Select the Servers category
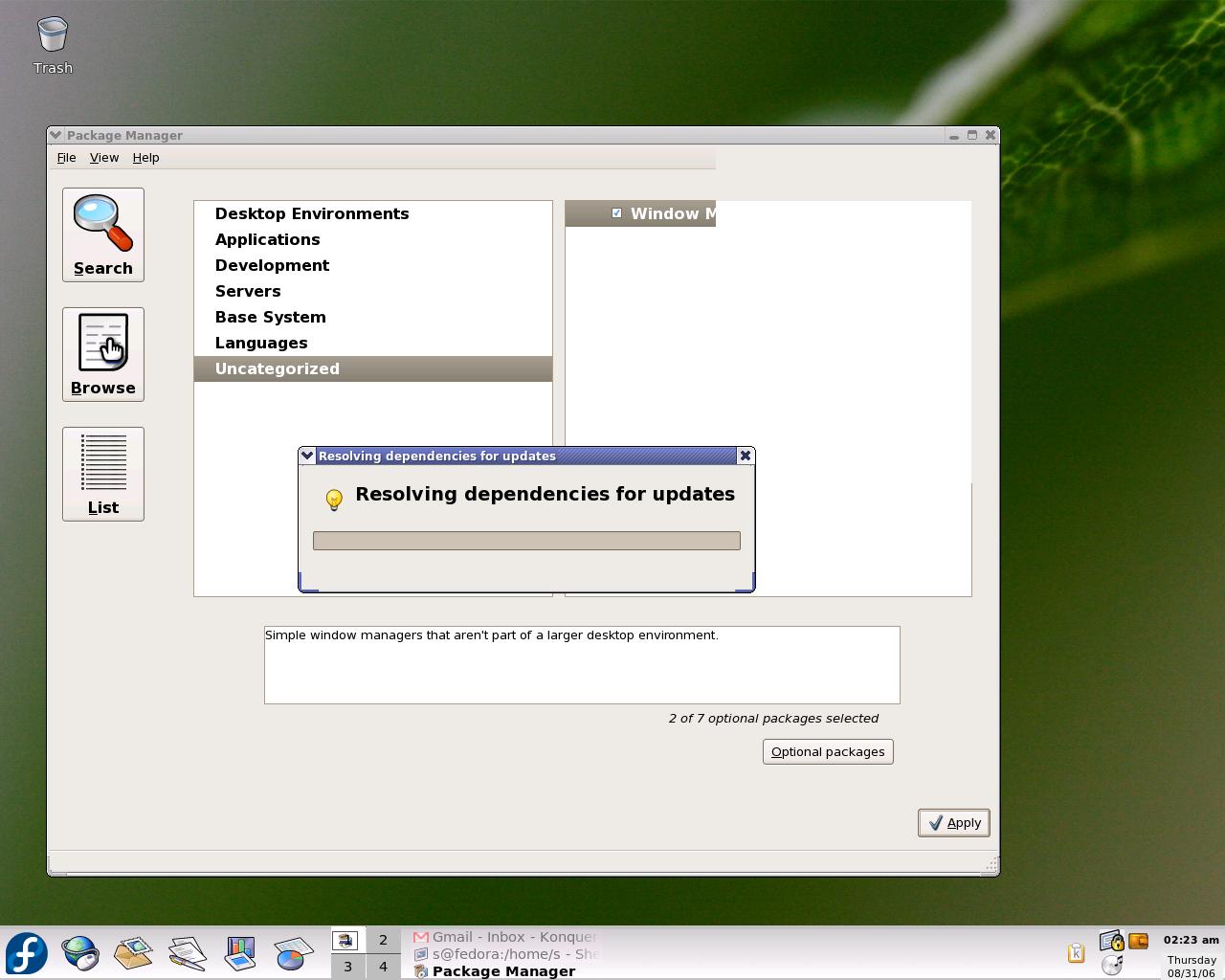1225x980 pixels. pos(373,291)
